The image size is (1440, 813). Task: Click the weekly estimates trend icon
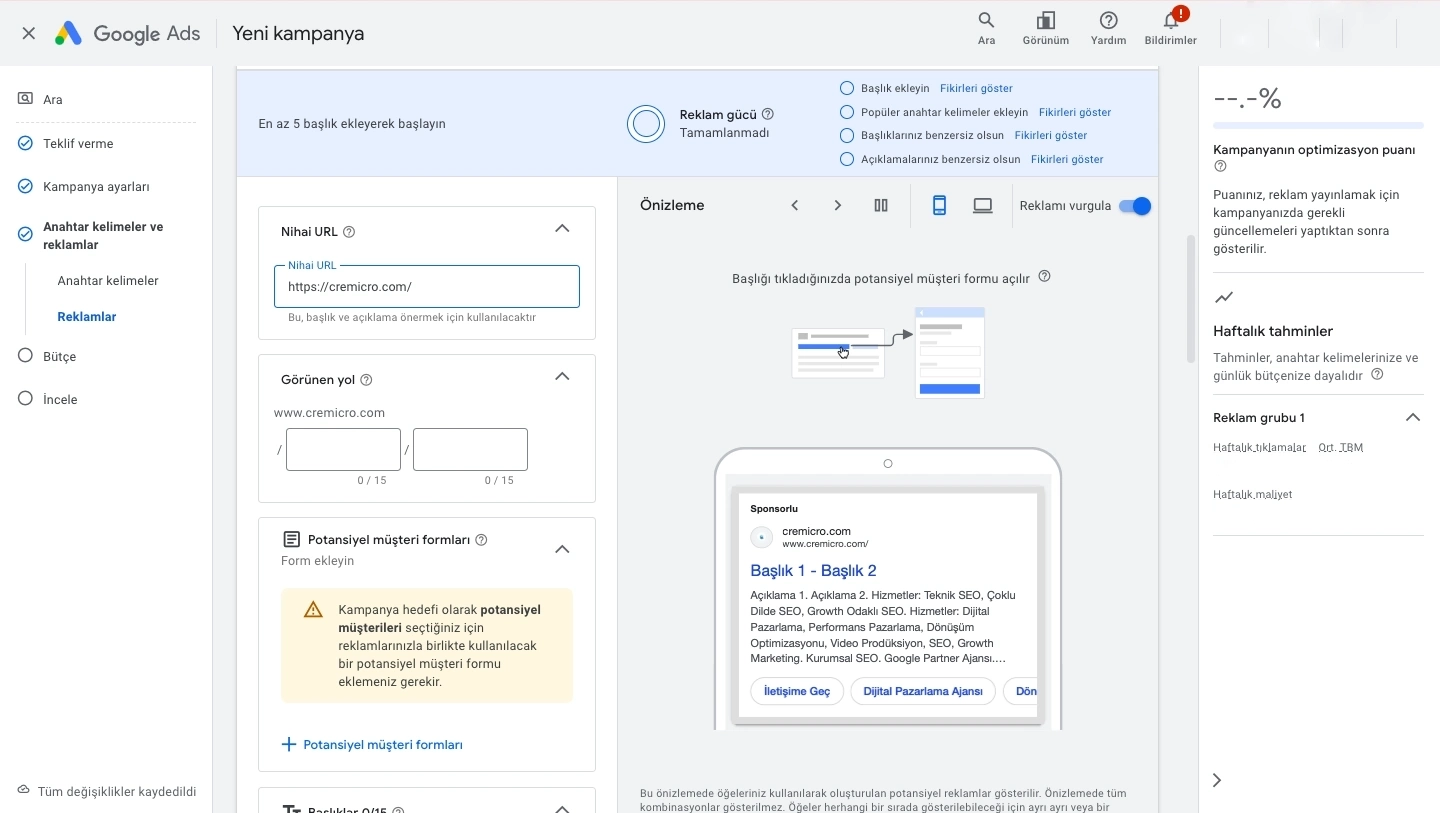1223,297
